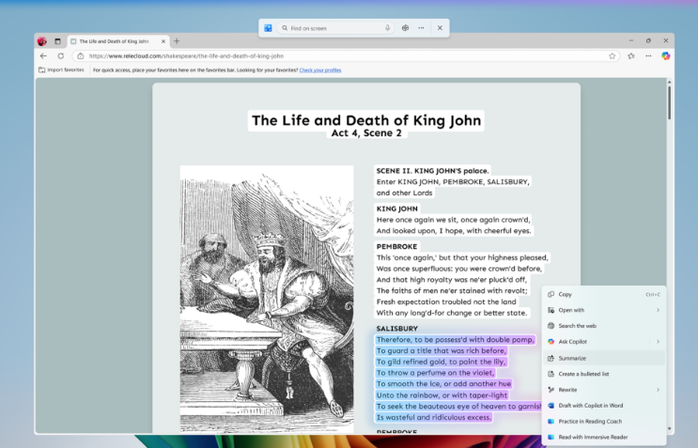Expand the Ask Copilot submenu arrow

coord(658,342)
